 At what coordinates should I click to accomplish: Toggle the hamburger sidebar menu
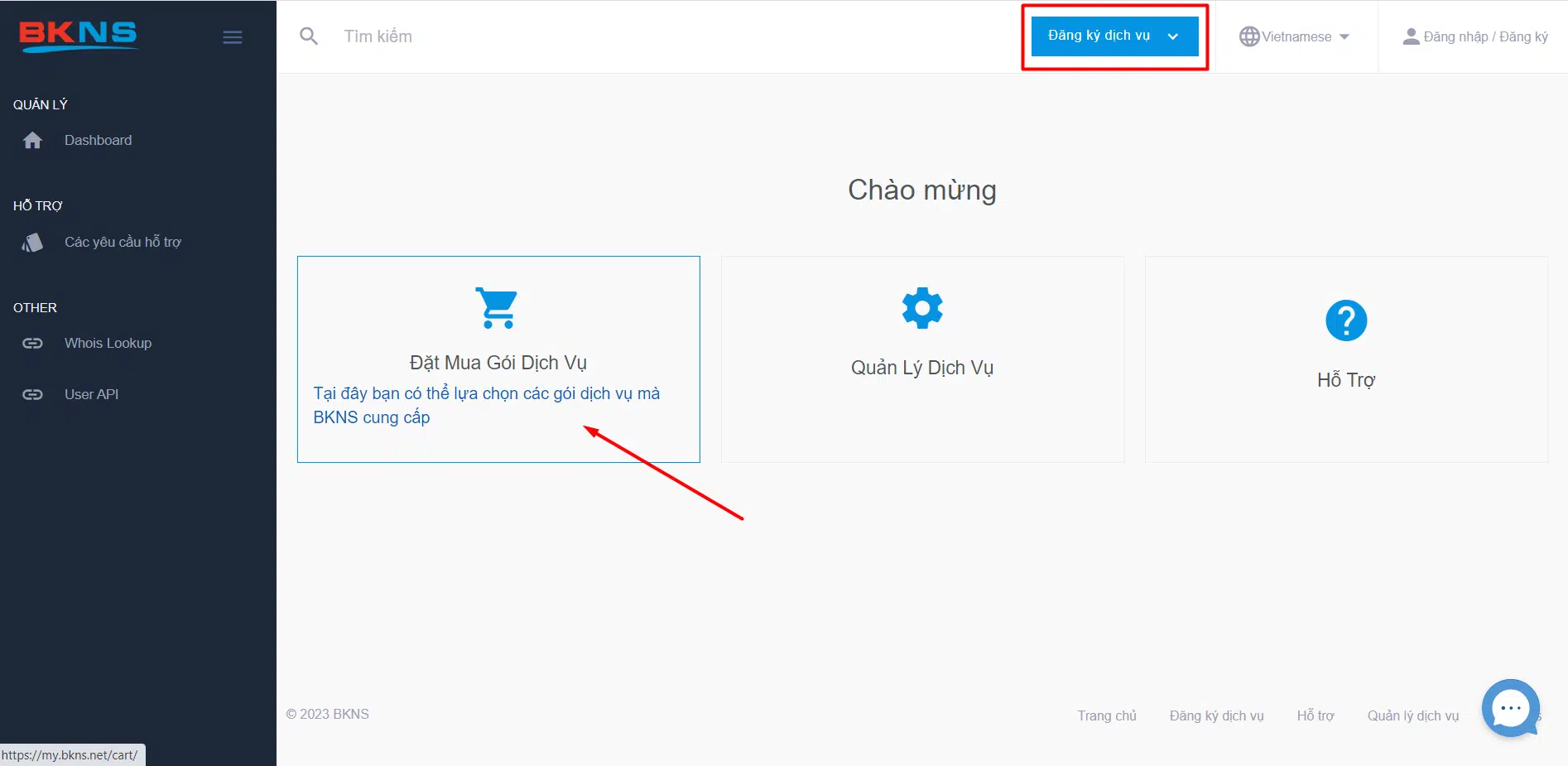[233, 37]
